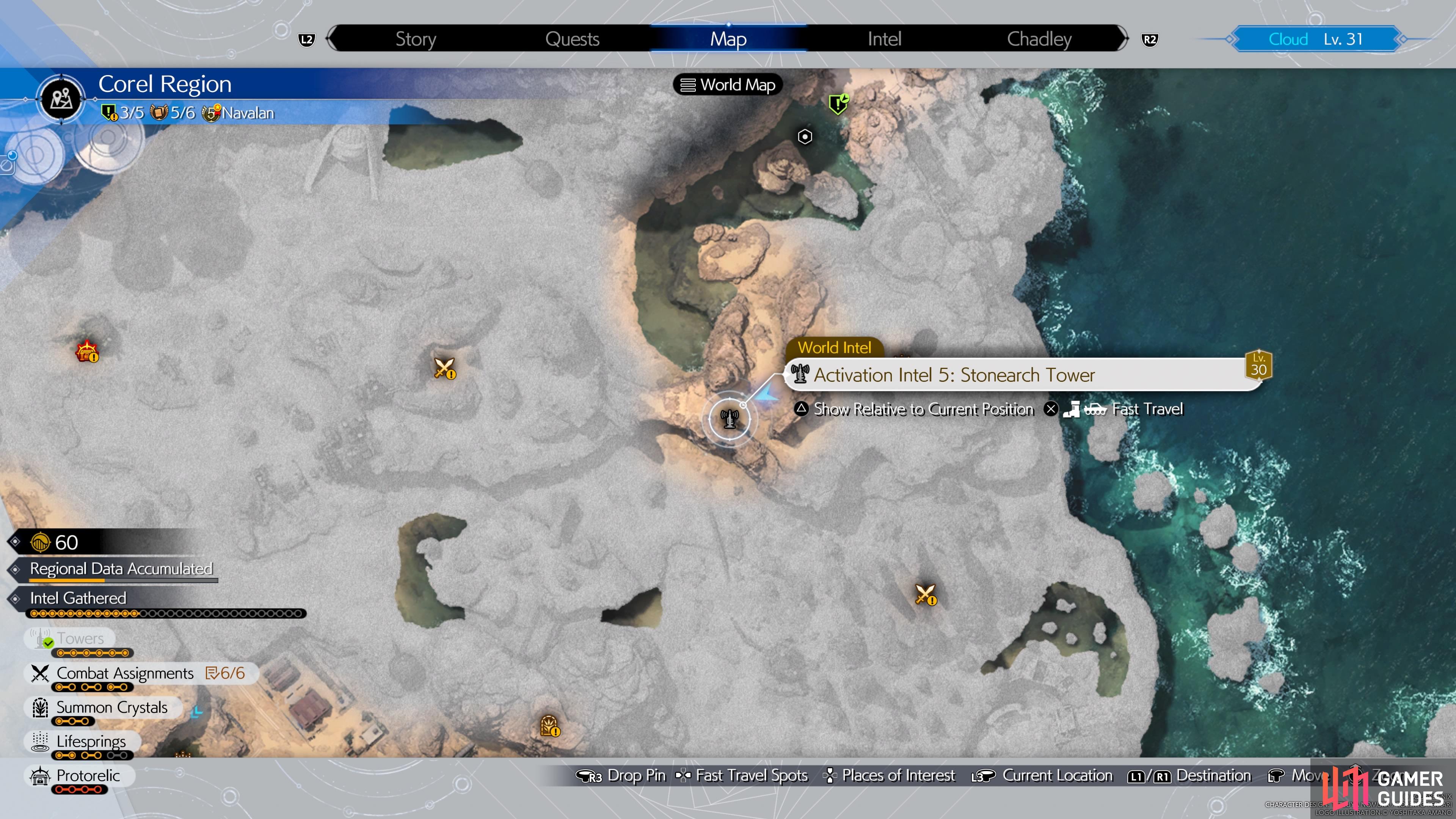The image size is (1456, 819).
Task: Click the cross button prompt icon
Action: [x=1051, y=409]
